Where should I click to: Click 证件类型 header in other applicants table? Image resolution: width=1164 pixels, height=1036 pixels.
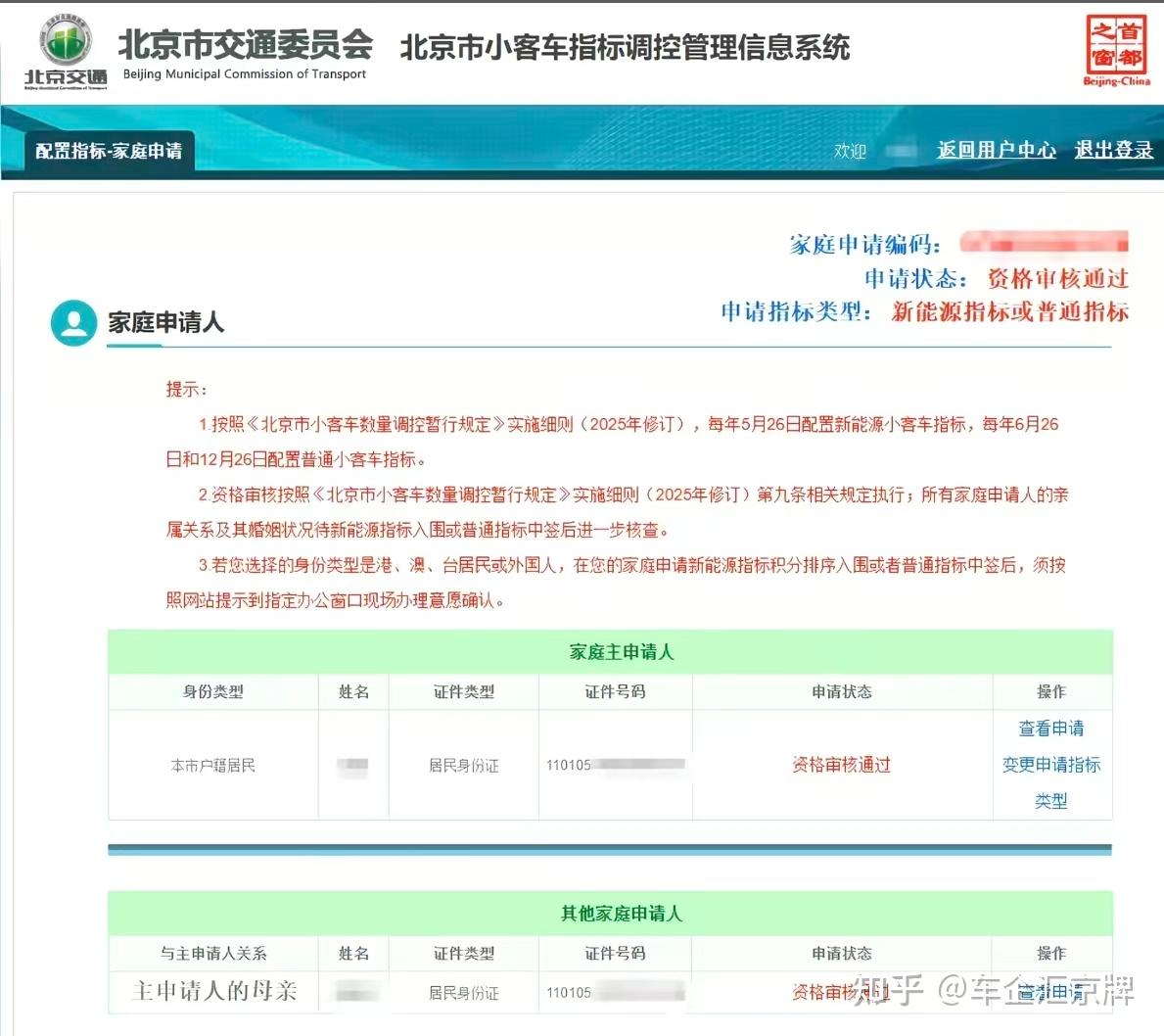coord(464,953)
